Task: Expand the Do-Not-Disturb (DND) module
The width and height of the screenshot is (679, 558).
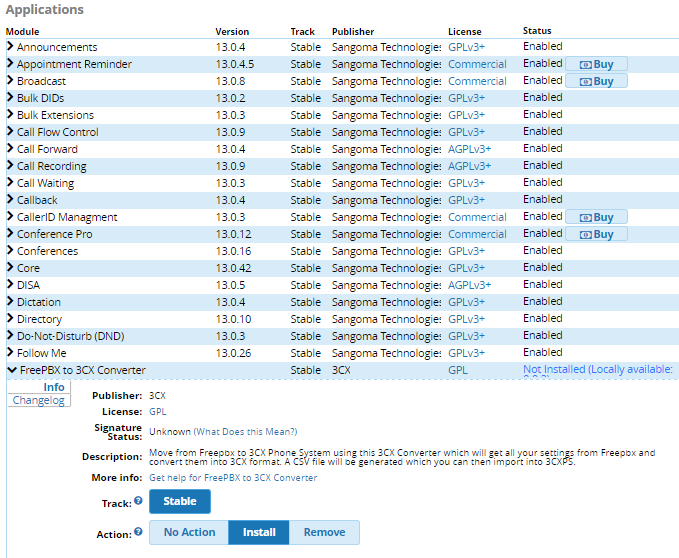Action: pyautogui.click(x=10, y=335)
